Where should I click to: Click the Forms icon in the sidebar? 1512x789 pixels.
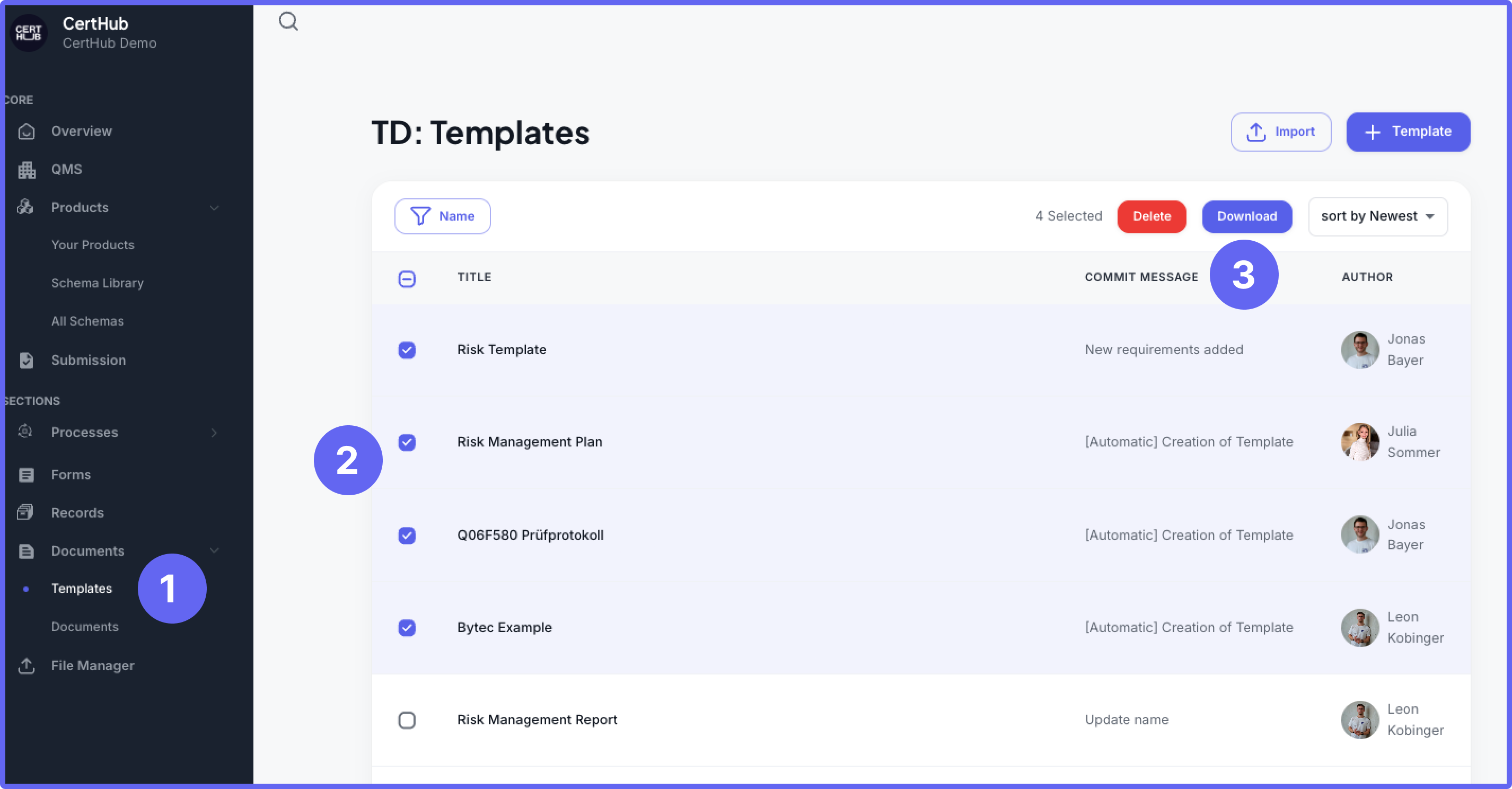coord(26,475)
